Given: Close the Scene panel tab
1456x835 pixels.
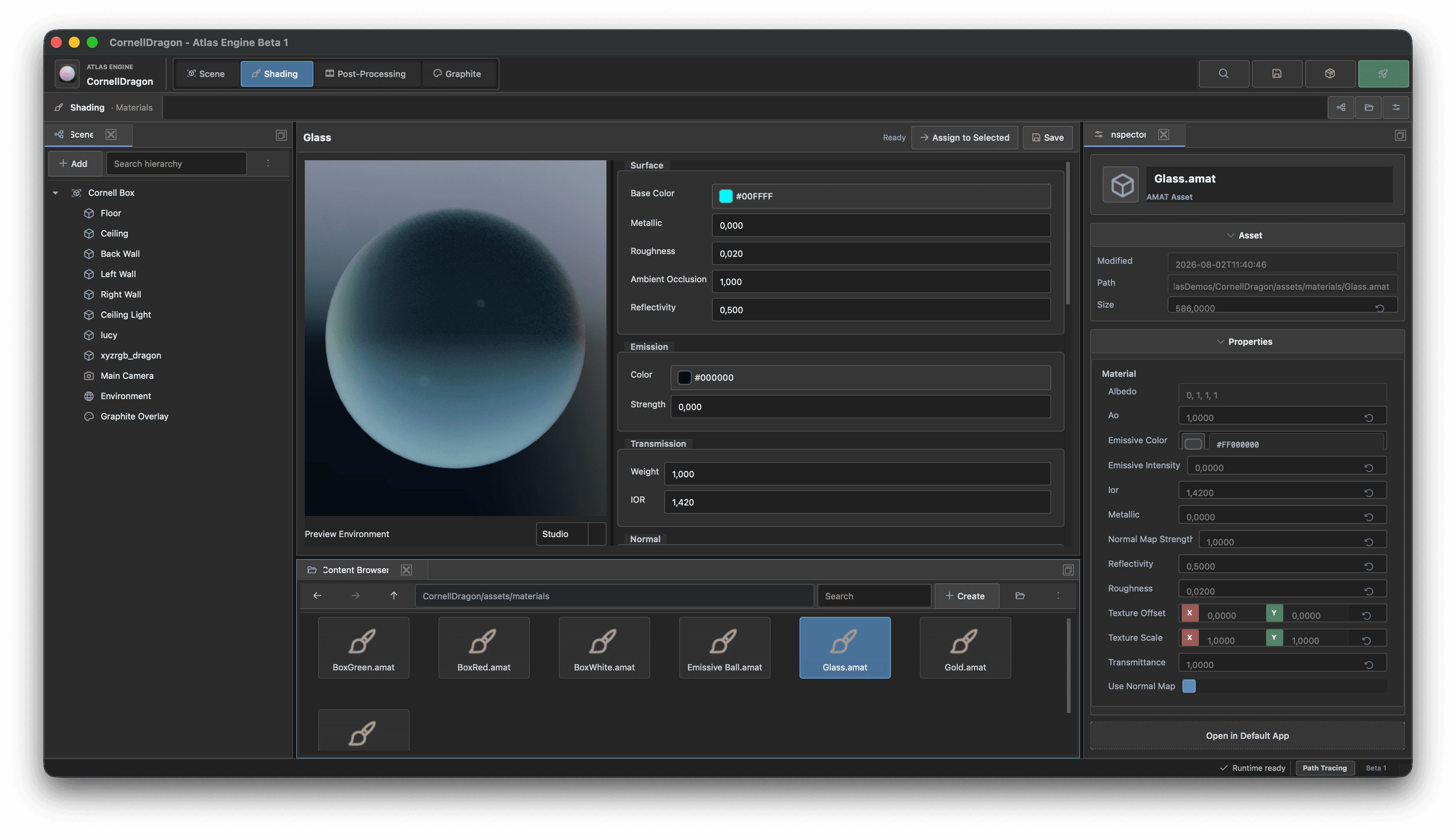Looking at the screenshot, I should click(111, 134).
